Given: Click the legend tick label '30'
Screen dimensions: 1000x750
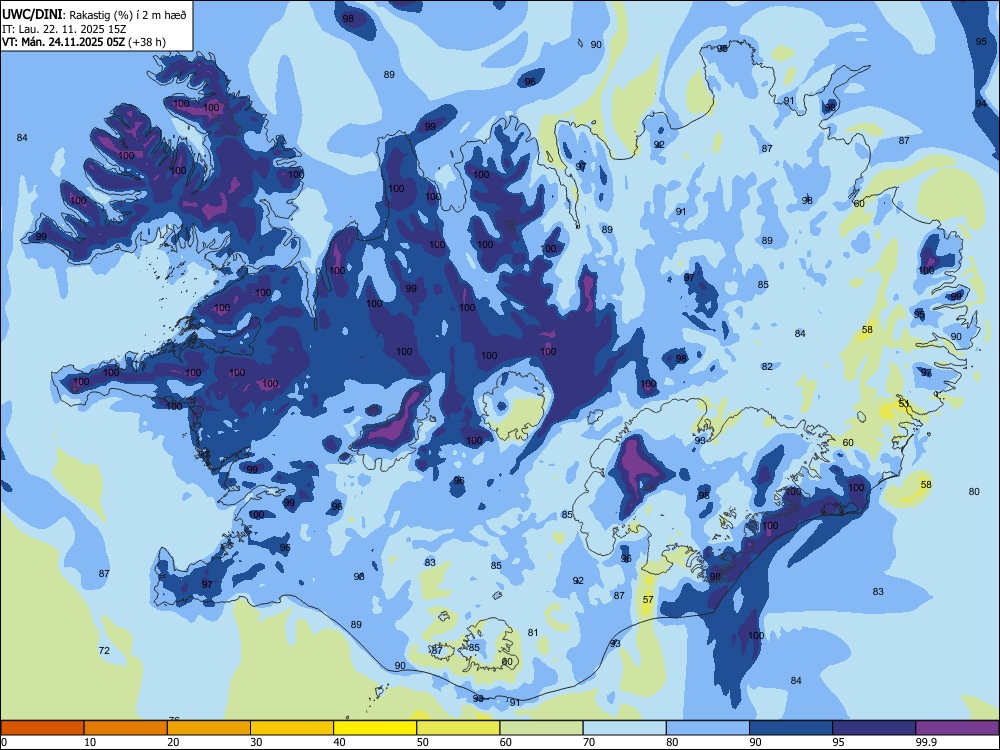Looking at the screenshot, I should (256, 742).
